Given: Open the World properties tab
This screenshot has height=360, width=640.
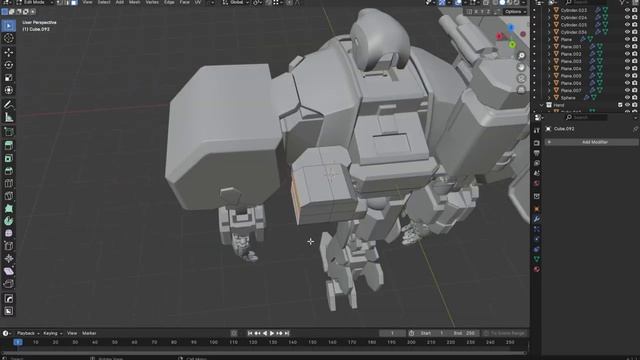Looking at the screenshot, I should tap(537, 183).
